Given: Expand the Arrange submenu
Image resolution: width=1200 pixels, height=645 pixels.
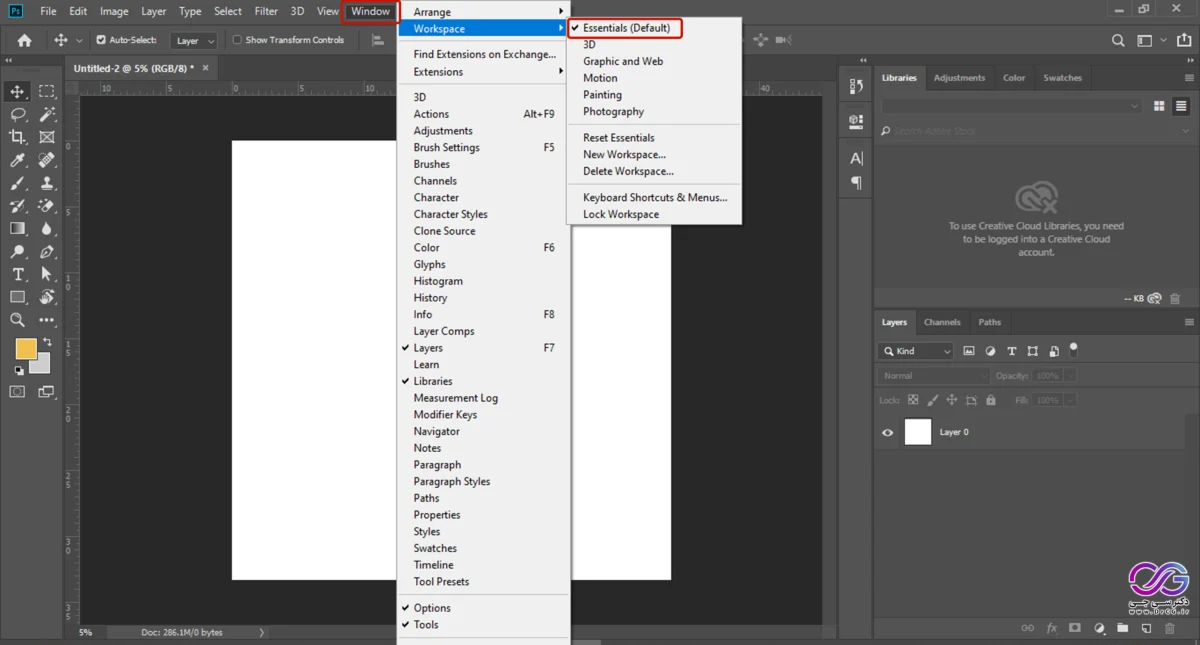Looking at the screenshot, I should tap(484, 11).
